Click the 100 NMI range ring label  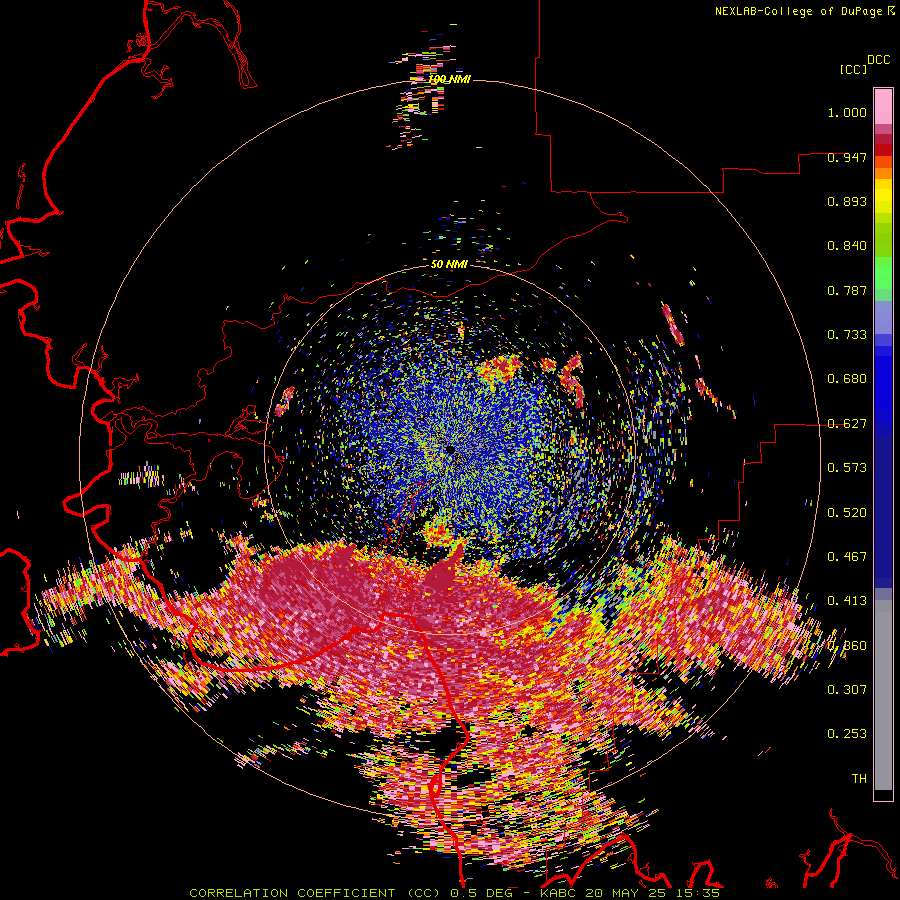click(x=449, y=79)
